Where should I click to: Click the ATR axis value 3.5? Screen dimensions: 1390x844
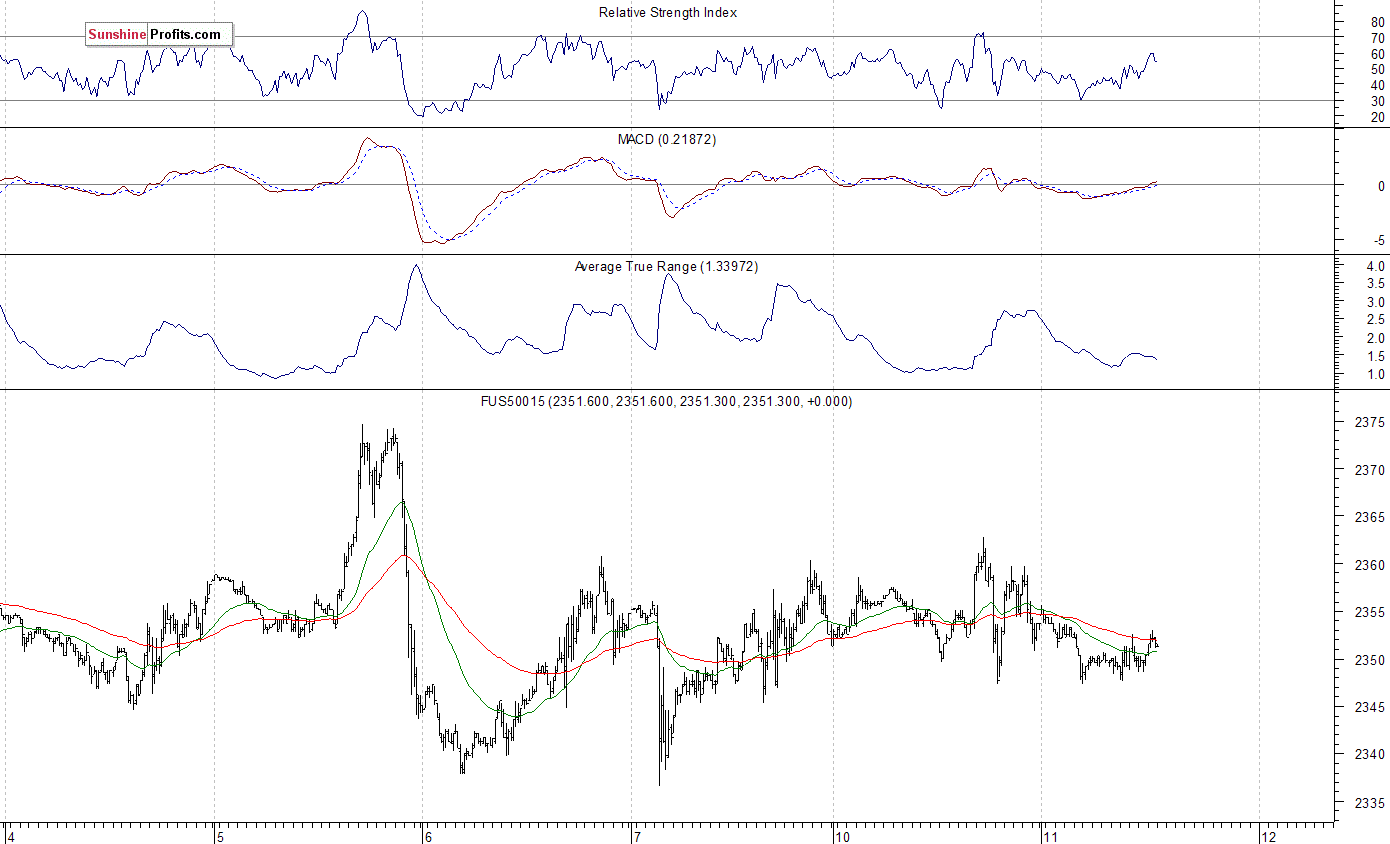pyautogui.click(x=1375, y=284)
